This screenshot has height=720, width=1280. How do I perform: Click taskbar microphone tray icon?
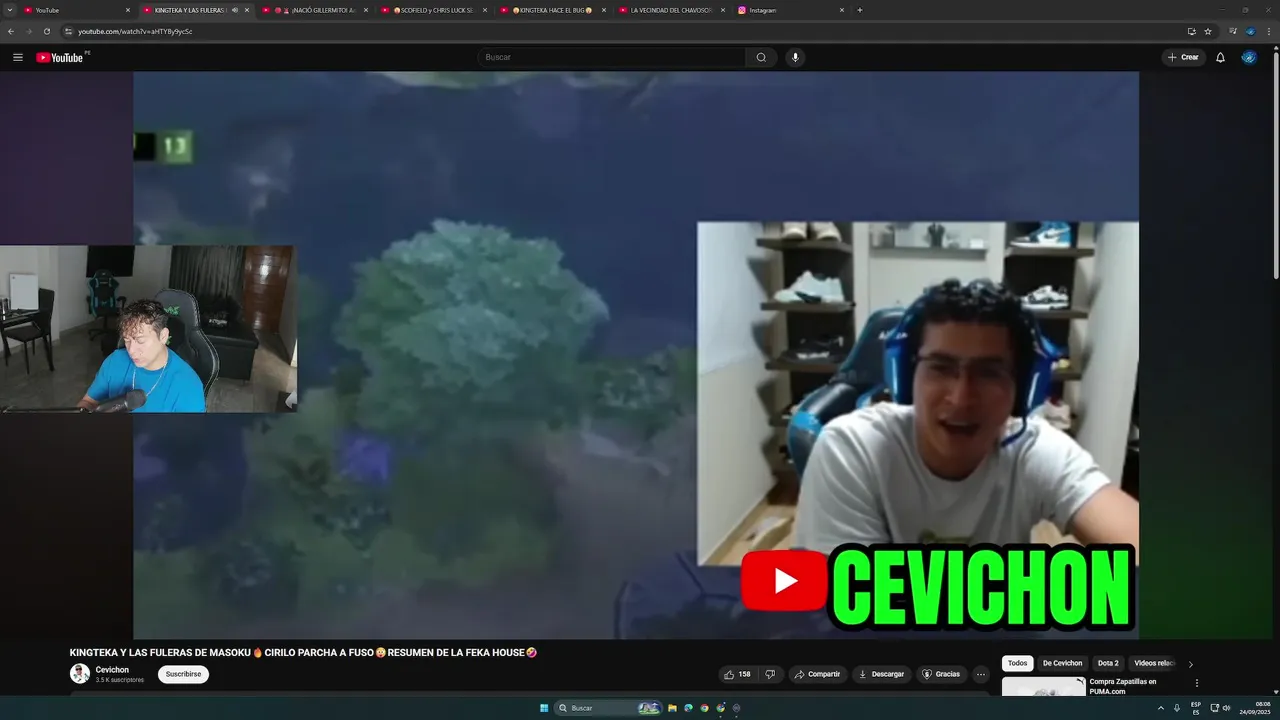[x=1177, y=708]
